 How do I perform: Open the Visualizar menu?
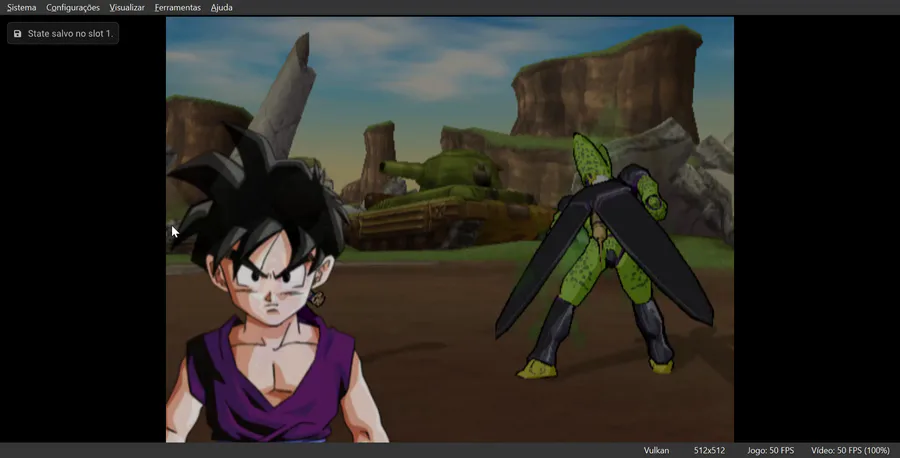pos(127,7)
